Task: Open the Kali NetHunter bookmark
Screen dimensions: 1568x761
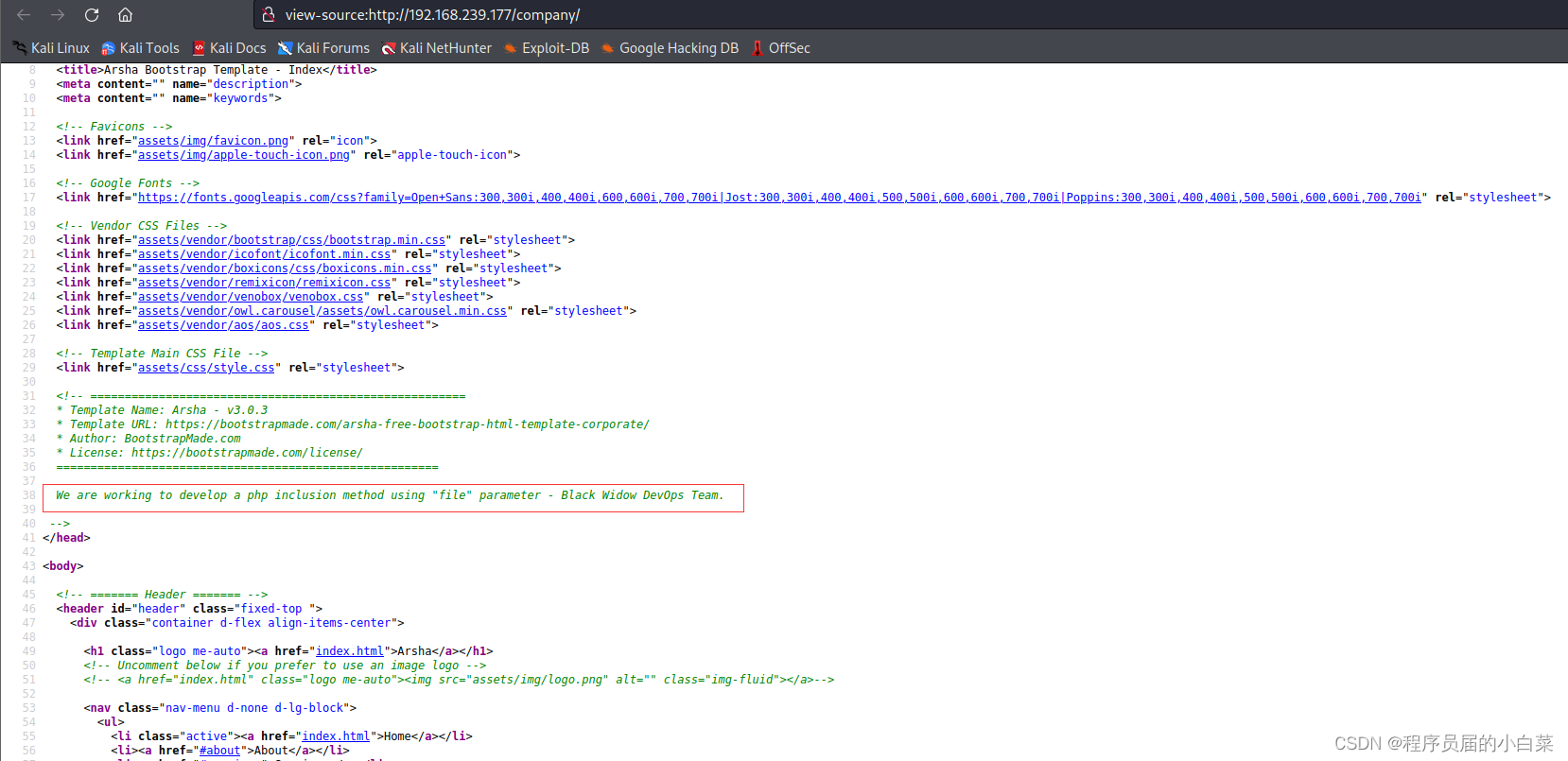Action: [x=437, y=48]
